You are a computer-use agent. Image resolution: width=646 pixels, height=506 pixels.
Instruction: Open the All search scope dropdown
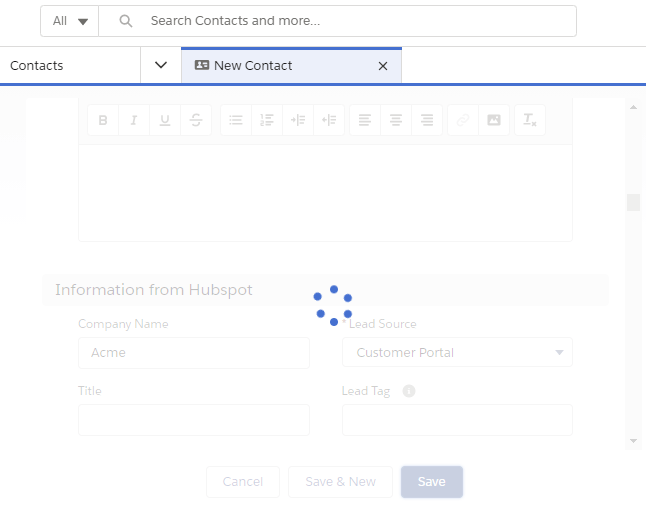tap(70, 21)
